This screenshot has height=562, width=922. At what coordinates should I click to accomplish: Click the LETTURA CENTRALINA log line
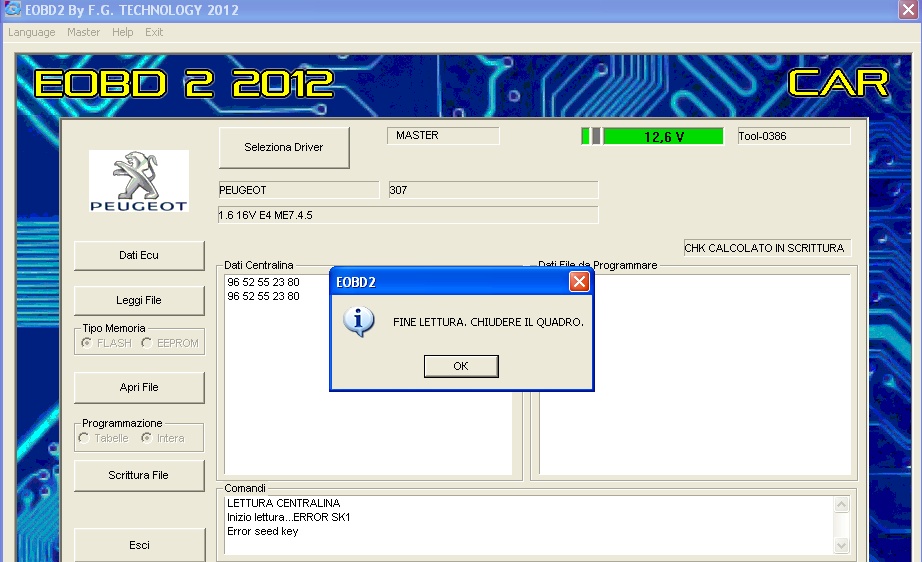click(x=283, y=503)
